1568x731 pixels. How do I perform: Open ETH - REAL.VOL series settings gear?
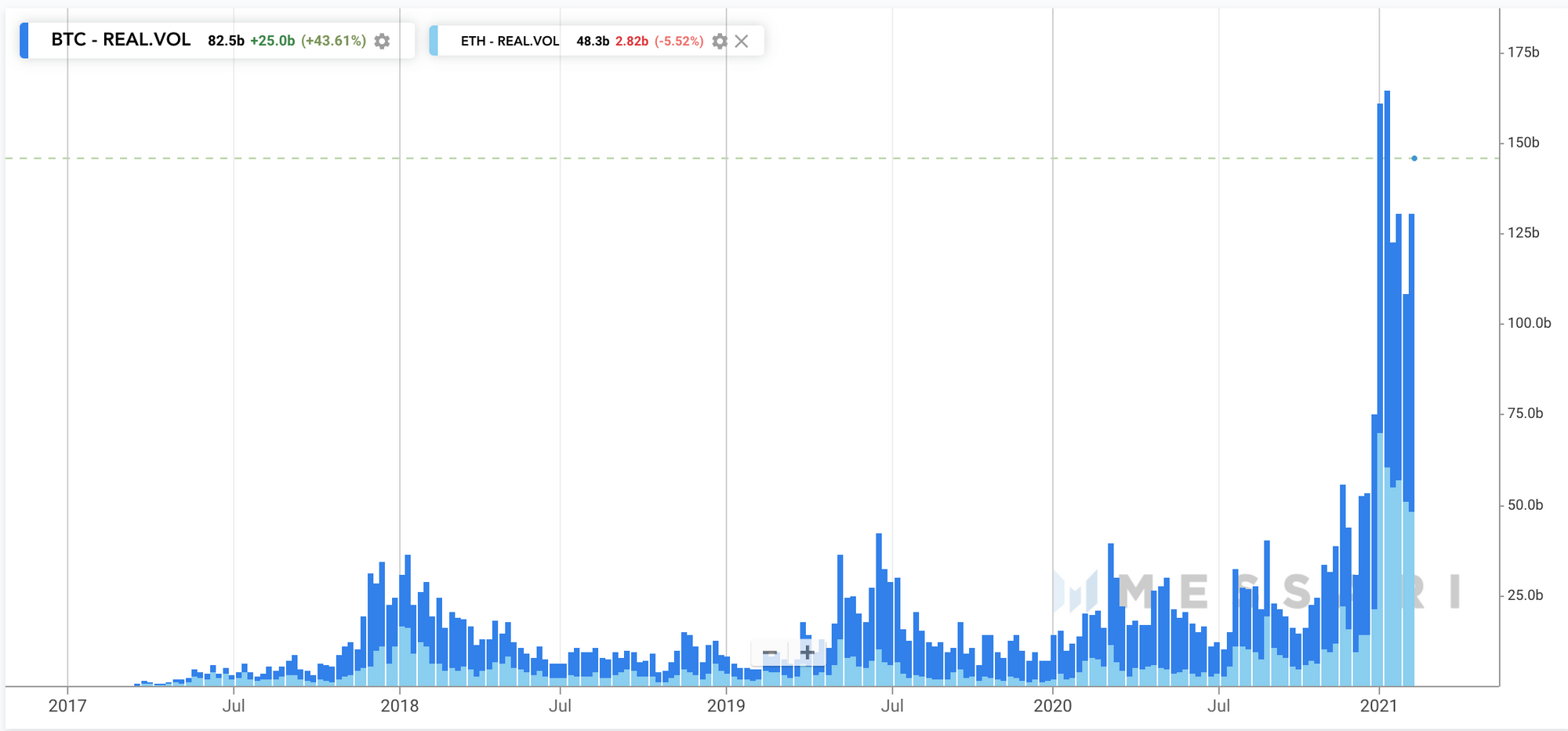719,41
